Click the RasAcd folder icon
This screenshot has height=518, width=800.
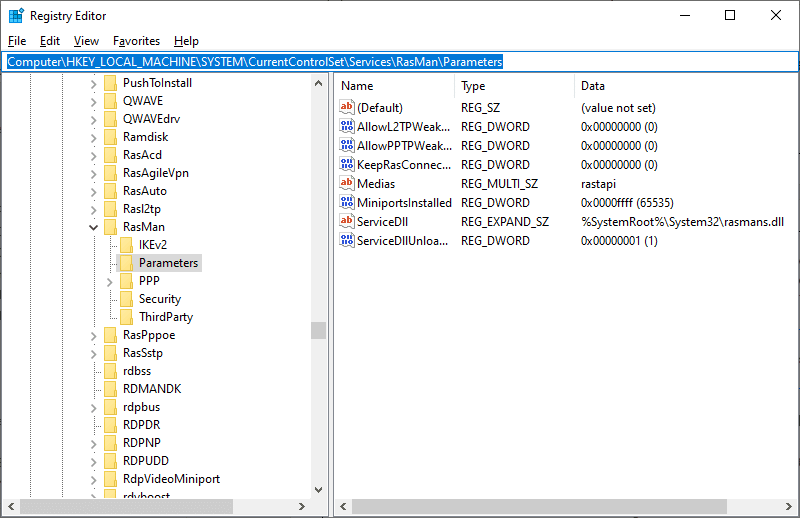[110, 155]
